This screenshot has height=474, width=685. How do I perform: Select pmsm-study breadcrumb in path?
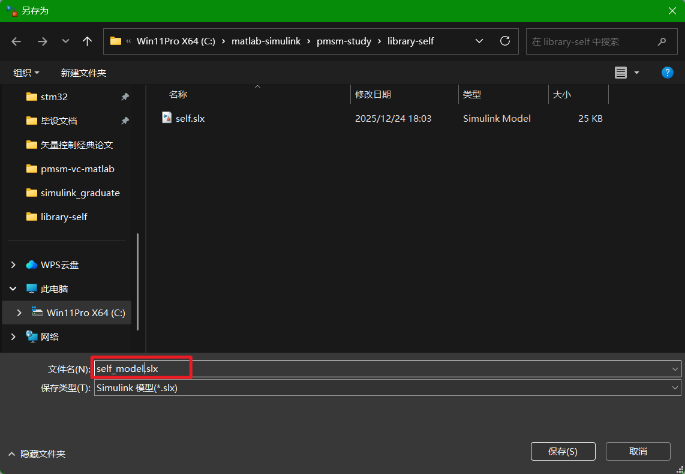pos(344,42)
